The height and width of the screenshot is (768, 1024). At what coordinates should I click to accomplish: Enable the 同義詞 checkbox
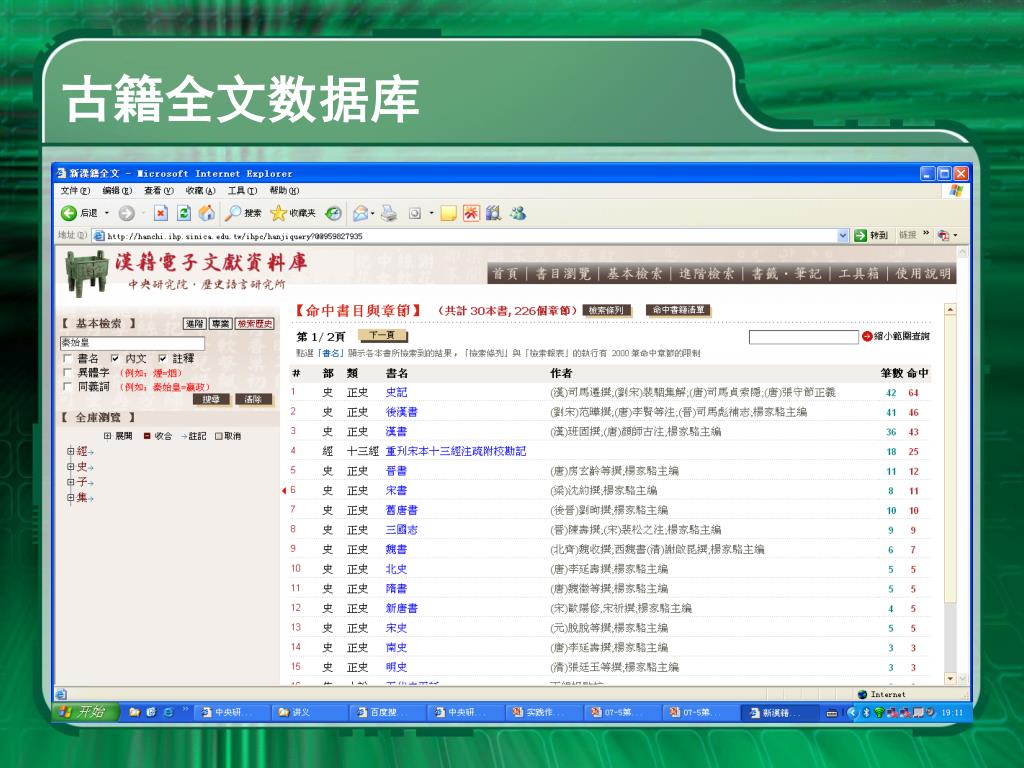(x=67, y=387)
